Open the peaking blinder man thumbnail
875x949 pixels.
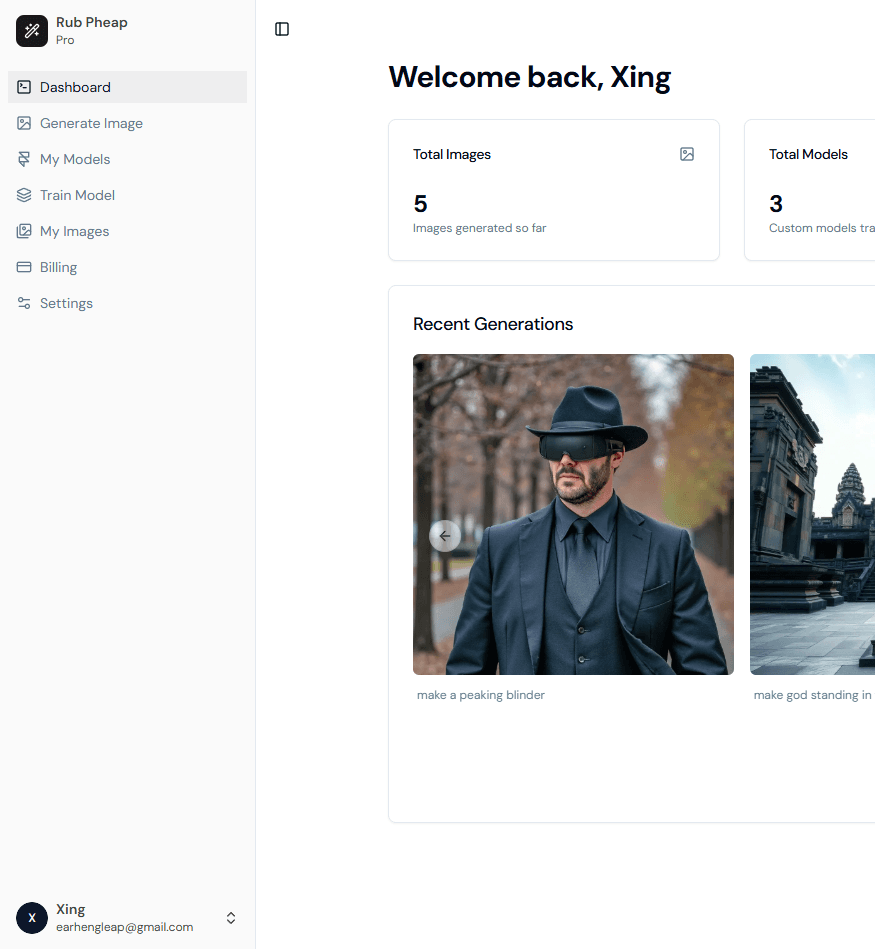[573, 514]
